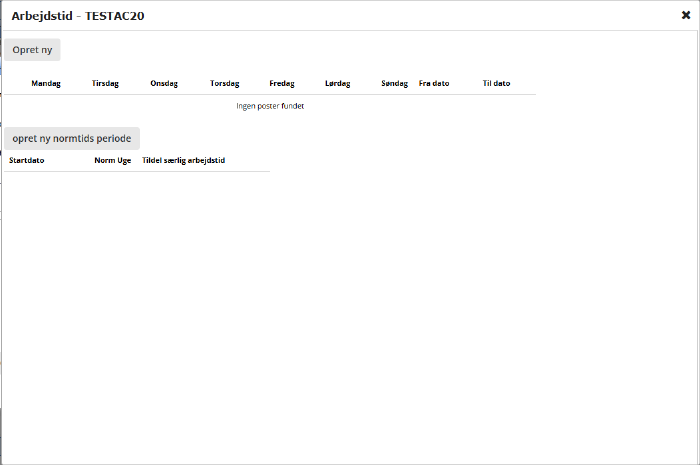Viewport: 700px width, 465px height.
Task: Sort by the 'Til dato' column
Action: pos(496,84)
